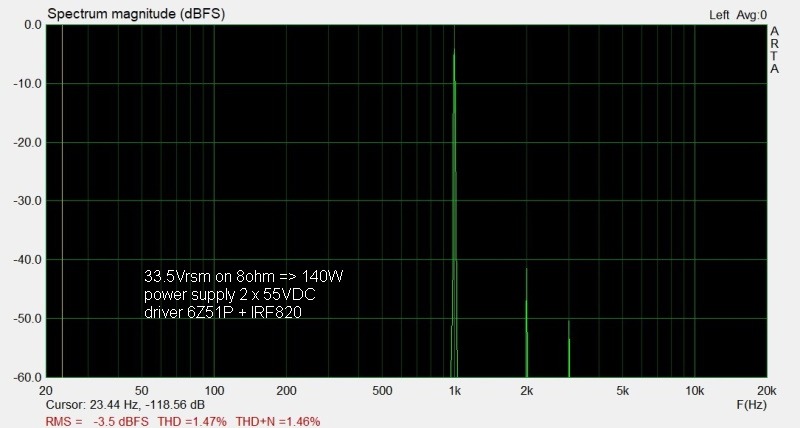This screenshot has height=428, width=800.
Task: Click the '20' frequency axis label
Action: [x=46, y=391]
